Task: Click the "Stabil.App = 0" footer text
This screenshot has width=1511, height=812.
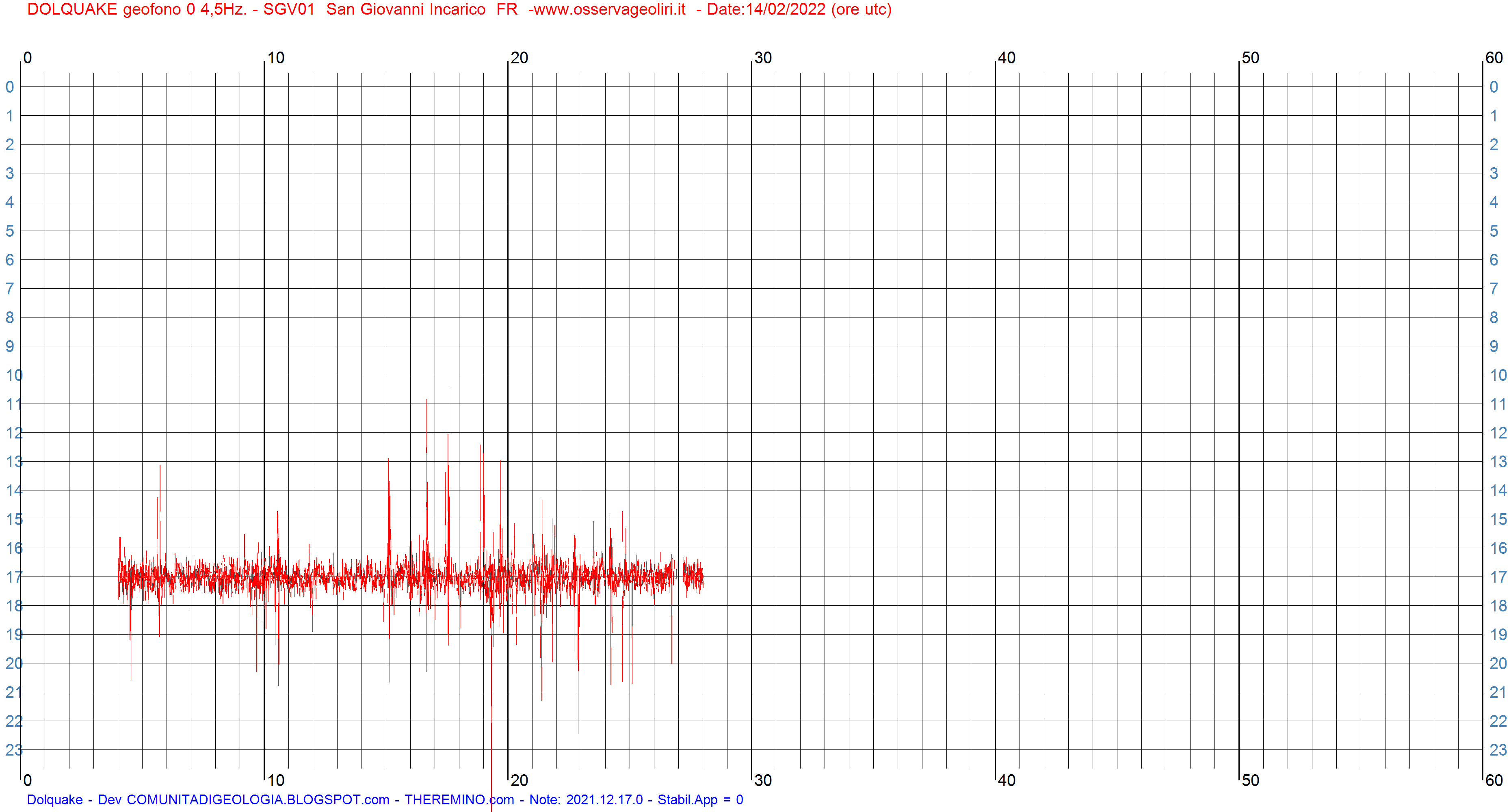Action: tap(700, 800)
